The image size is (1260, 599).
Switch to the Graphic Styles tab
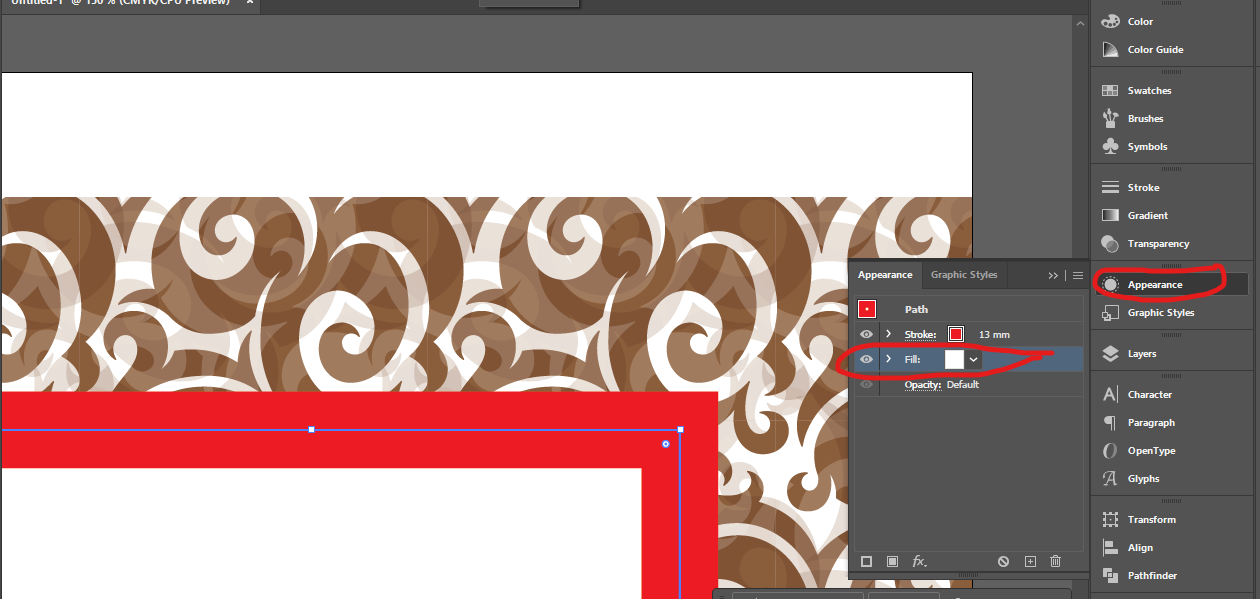(964, 275)
